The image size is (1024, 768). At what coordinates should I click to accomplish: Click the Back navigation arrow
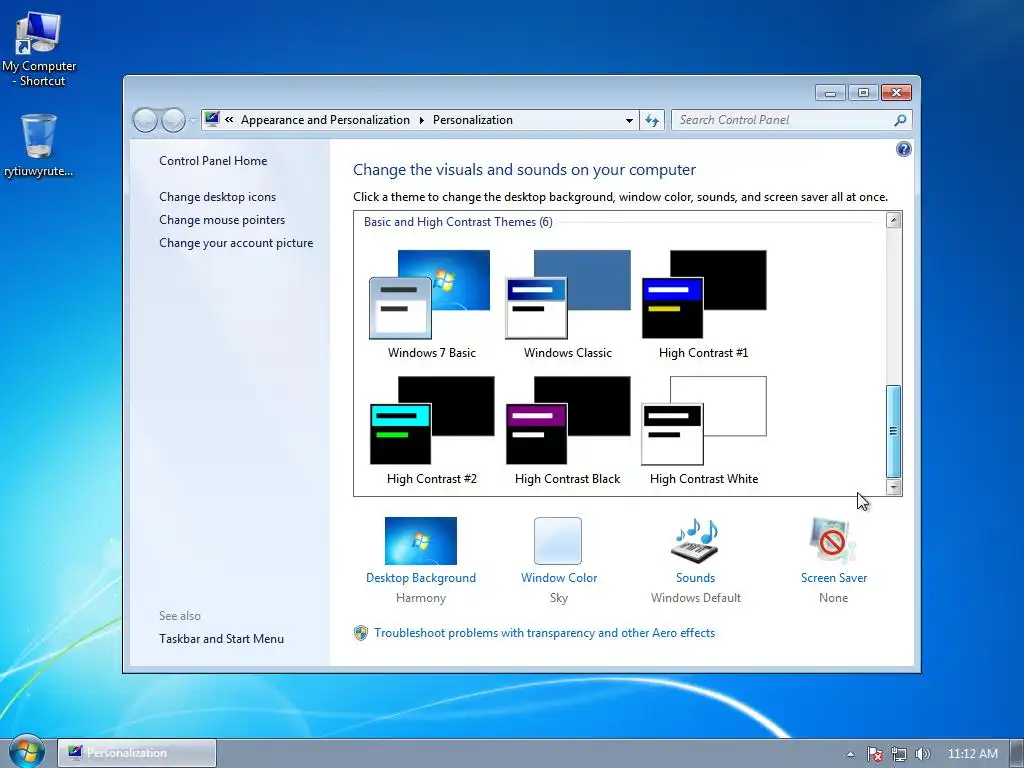[145, 120]
